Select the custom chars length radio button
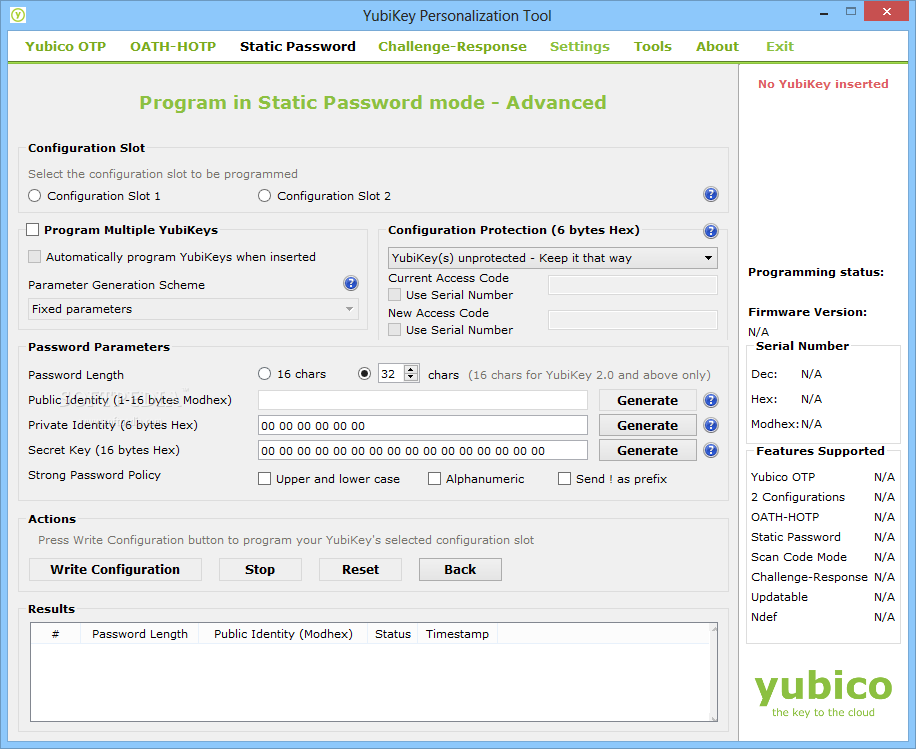The image size is (916, 749). click(x=365, y=374)
